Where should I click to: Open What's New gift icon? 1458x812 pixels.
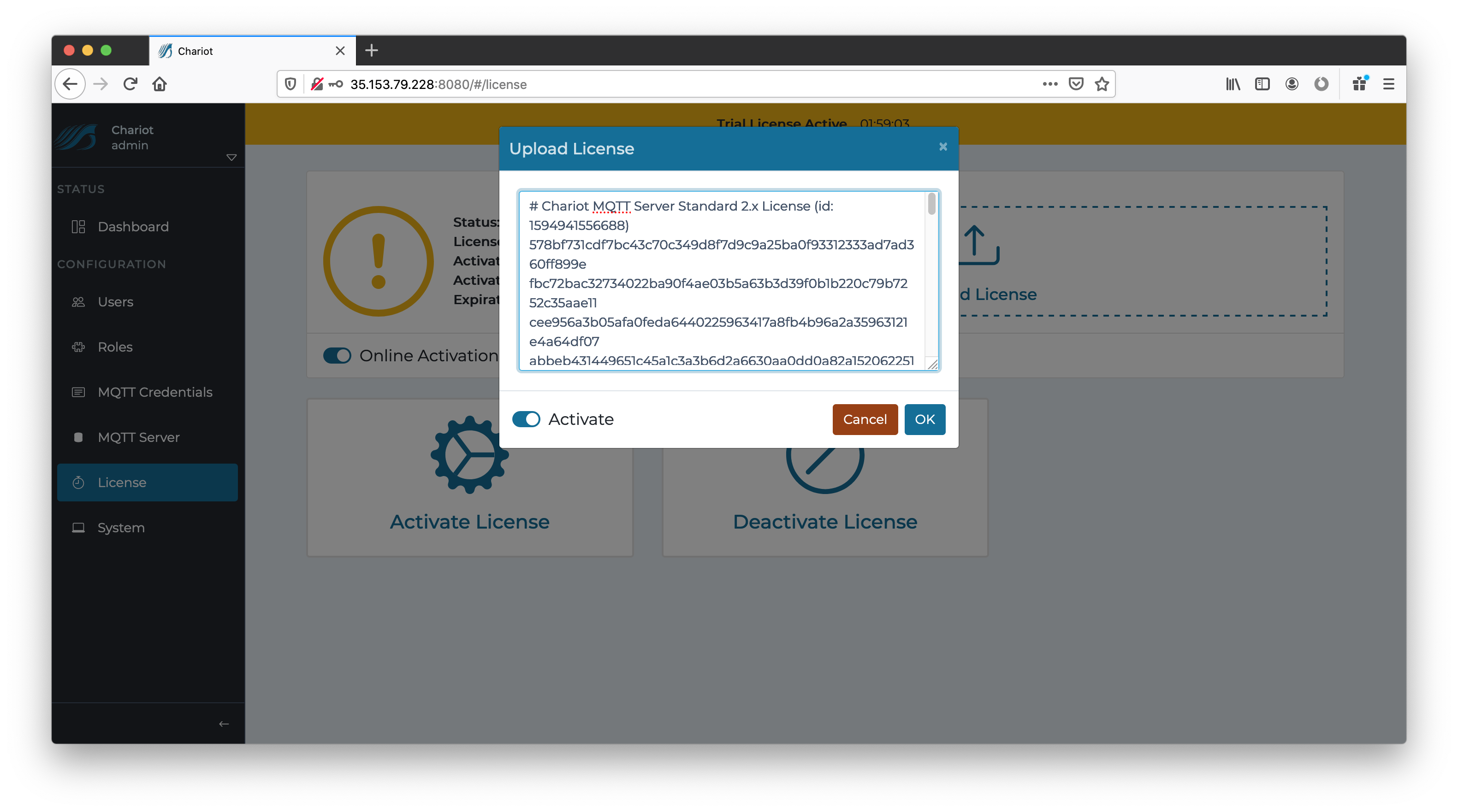pyautogui.click(x=1359, y=84)
